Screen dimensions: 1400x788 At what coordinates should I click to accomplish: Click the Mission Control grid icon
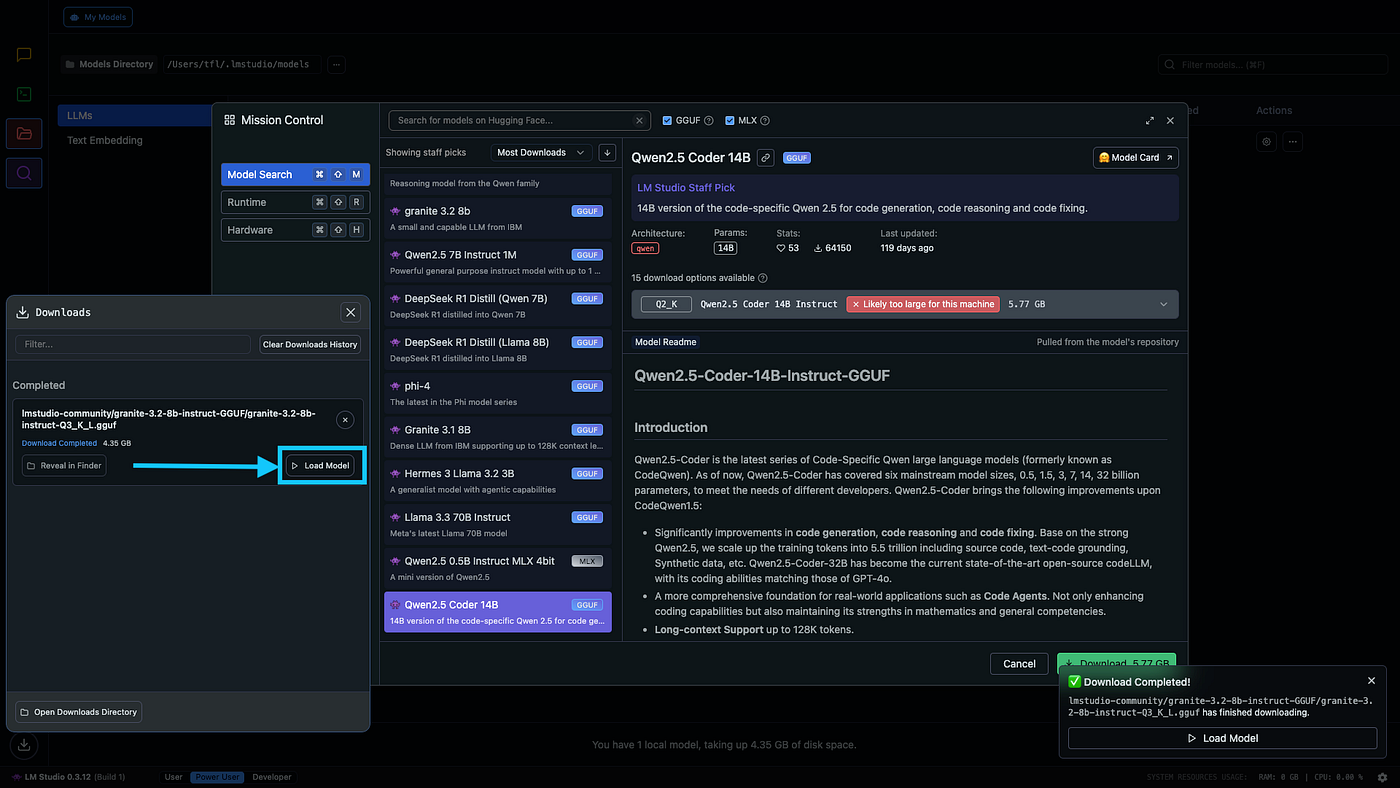pos(230,120)
